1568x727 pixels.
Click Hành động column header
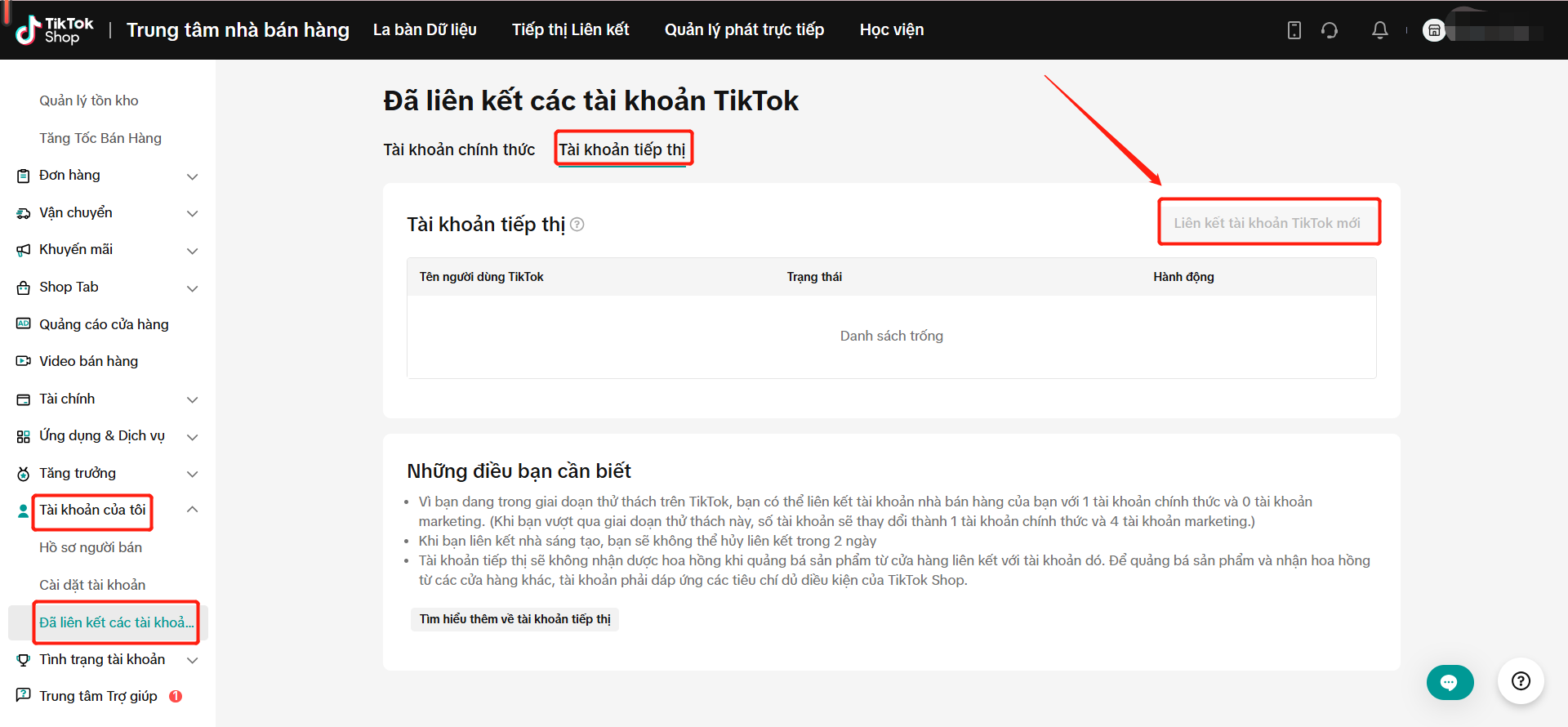pyautogui.click(x=1183, y=277)
